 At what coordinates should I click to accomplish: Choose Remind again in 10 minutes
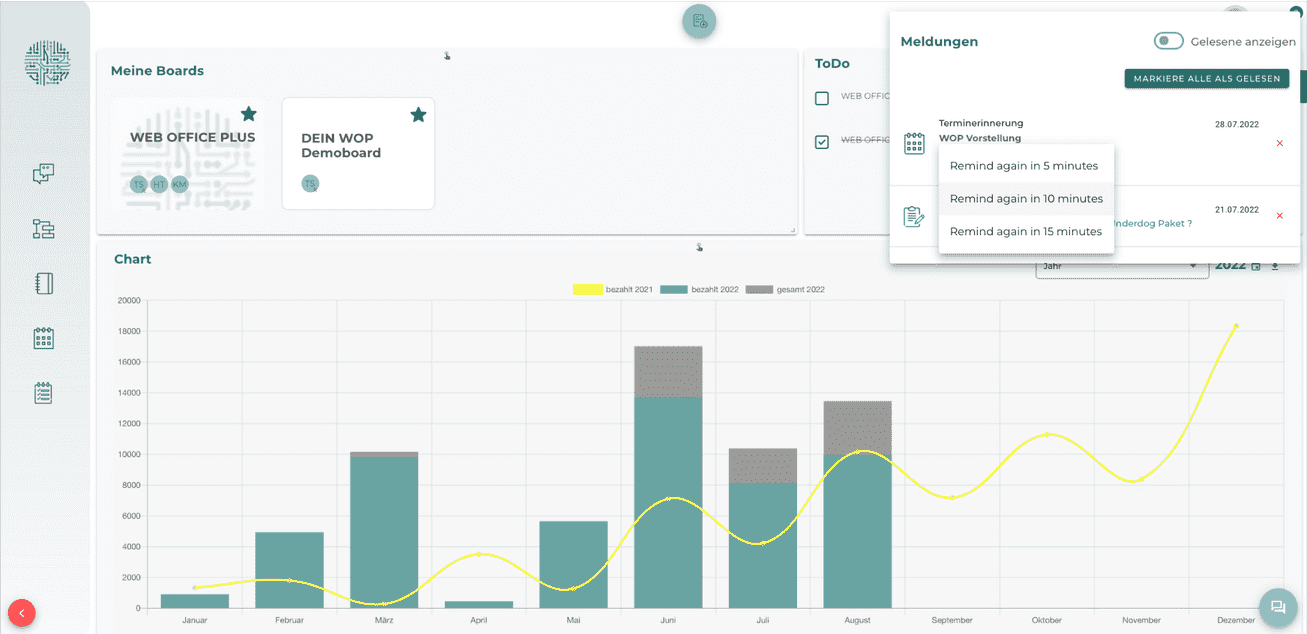[x=1026, y=199]
